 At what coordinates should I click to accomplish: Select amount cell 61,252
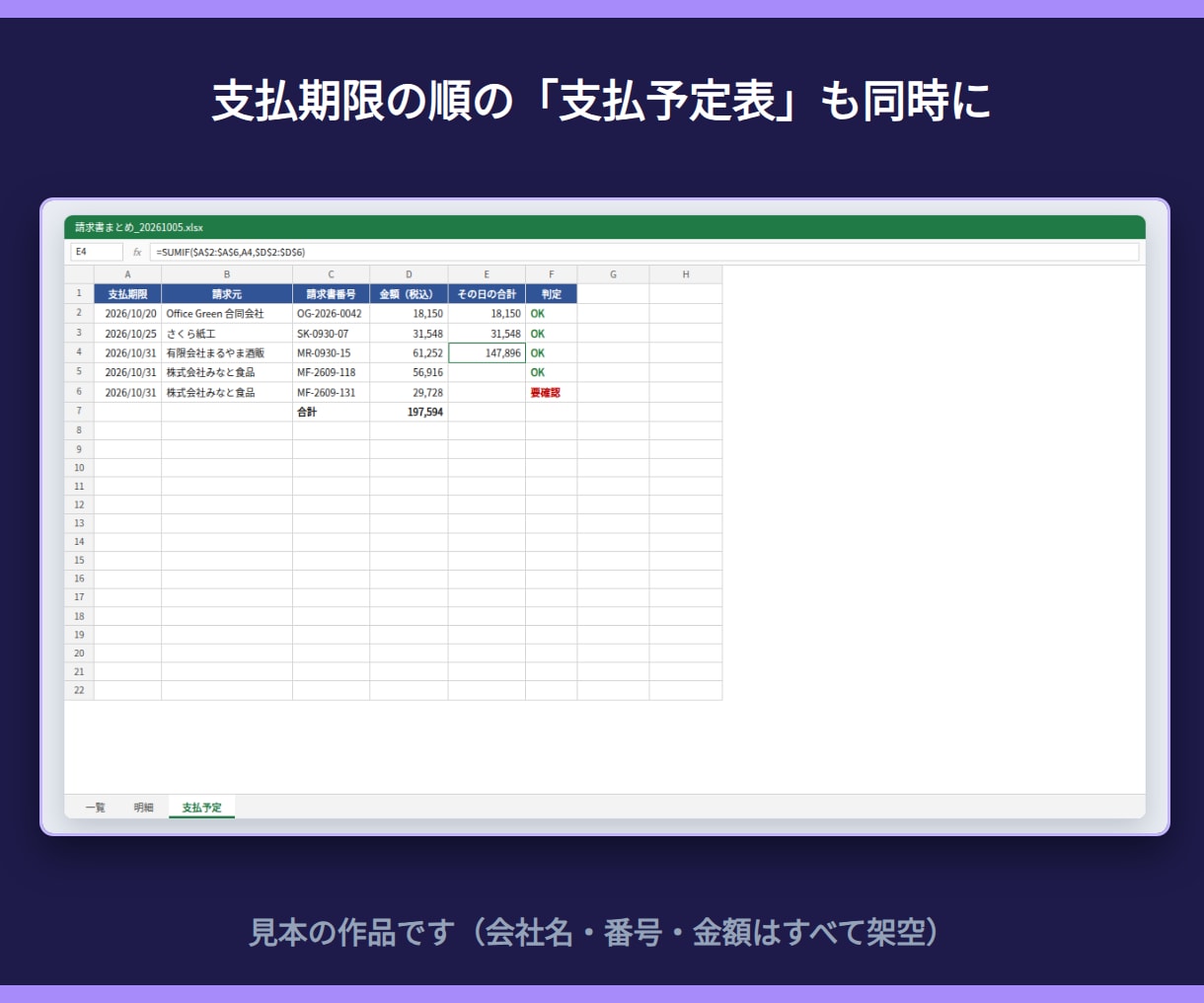tap(409, 352)
